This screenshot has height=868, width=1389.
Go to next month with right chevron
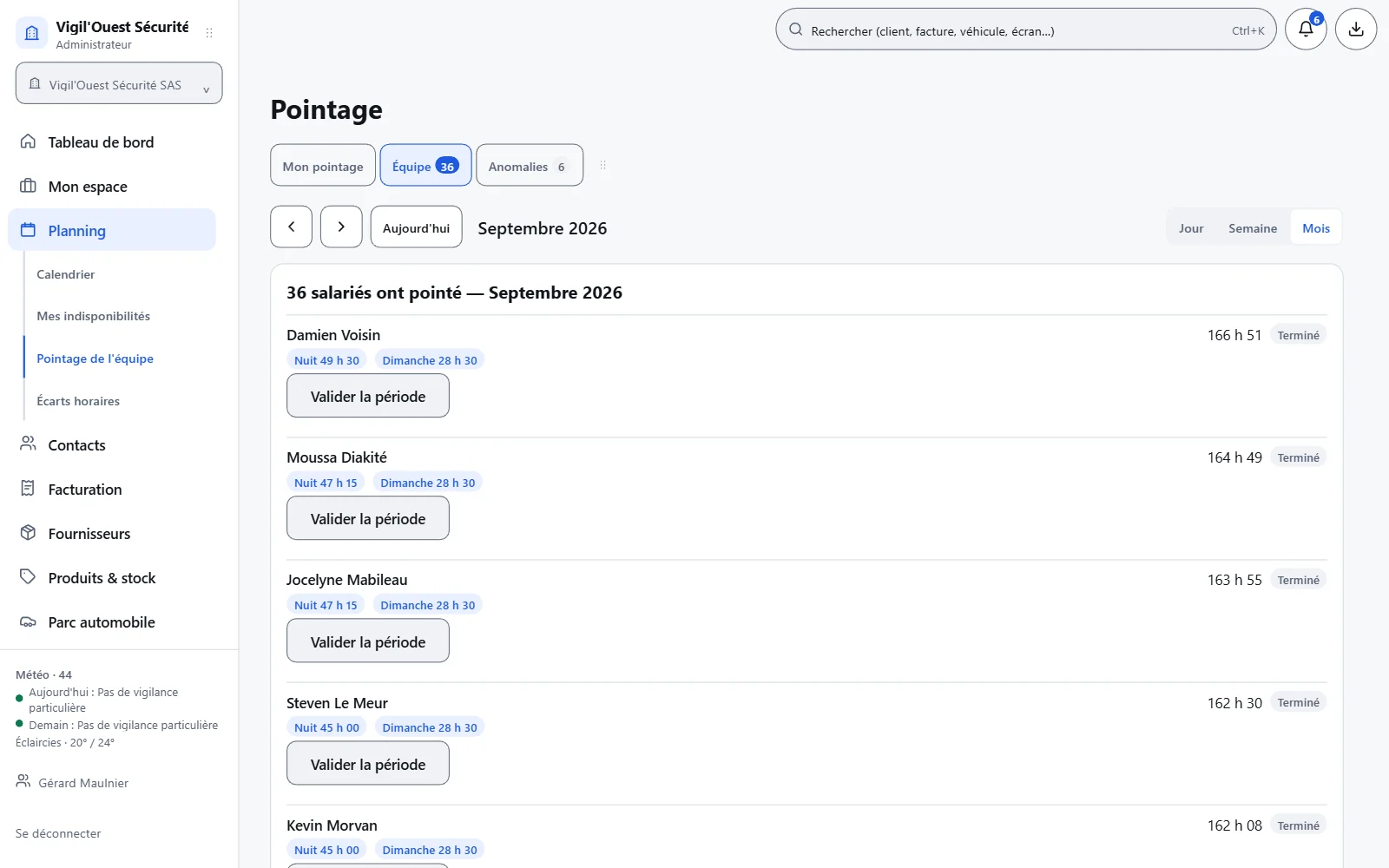pos(341,227)
